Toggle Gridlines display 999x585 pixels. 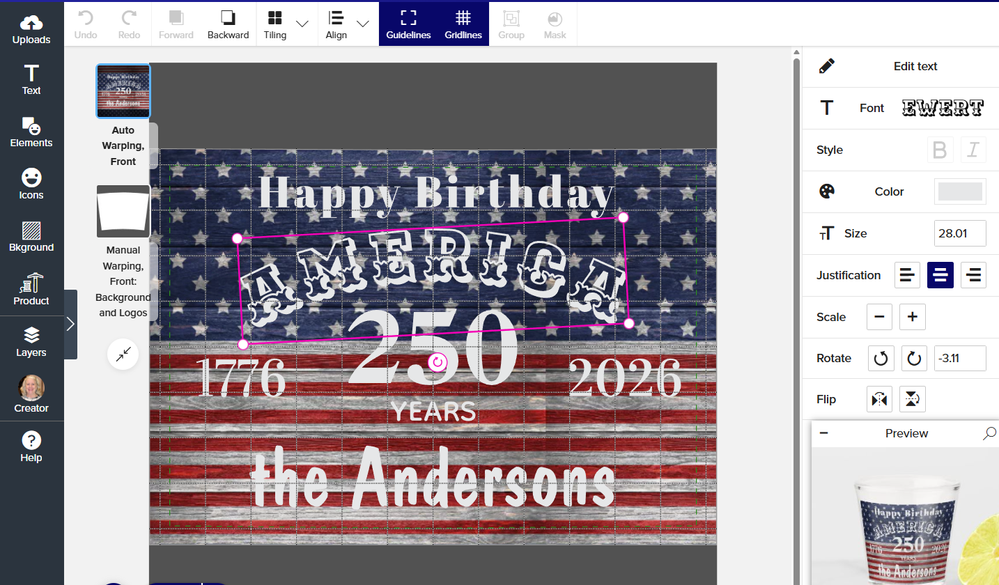[x=463, y=25]
